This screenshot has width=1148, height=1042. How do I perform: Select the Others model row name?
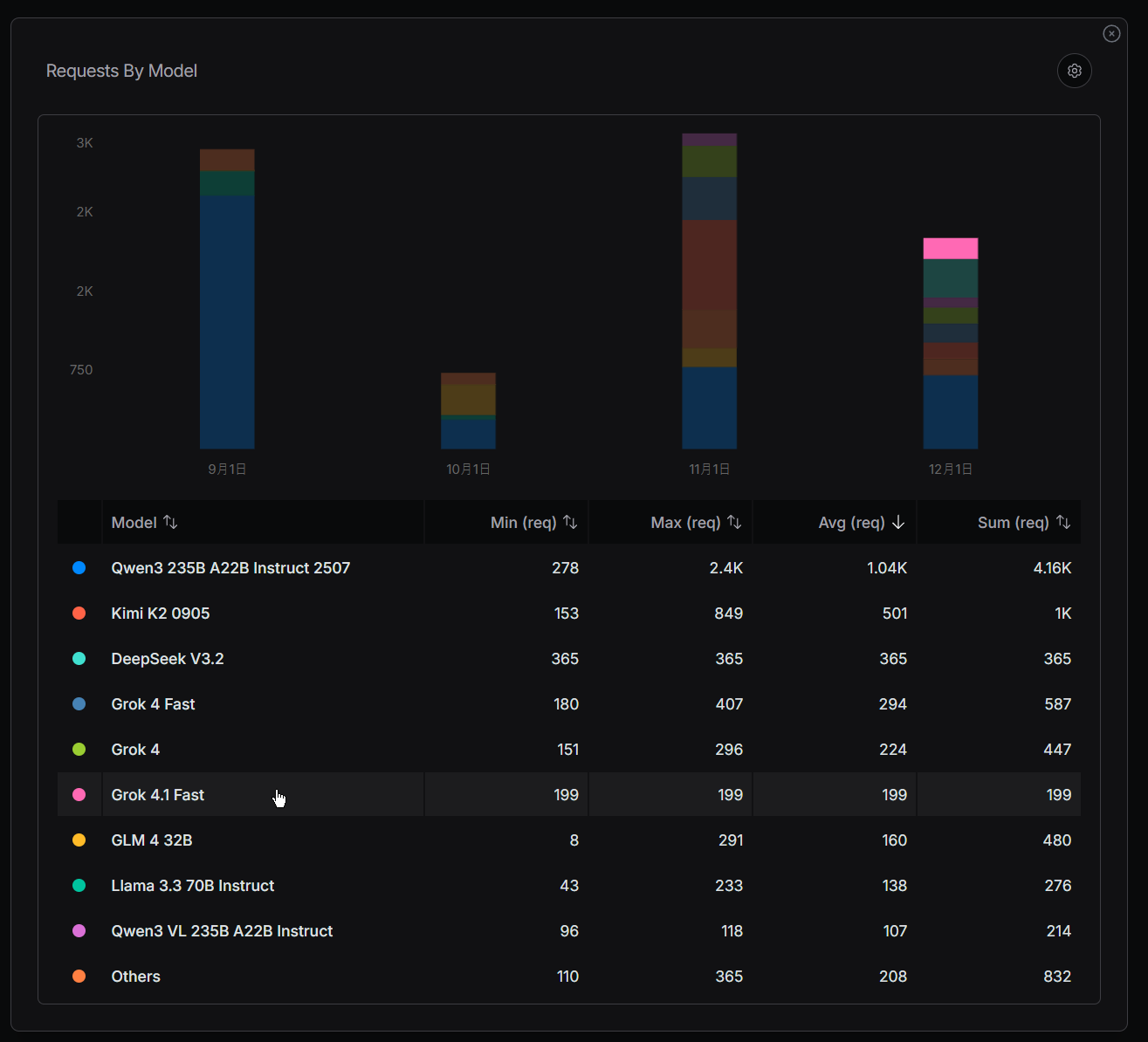pyautogui.click(x=136, y=976)
